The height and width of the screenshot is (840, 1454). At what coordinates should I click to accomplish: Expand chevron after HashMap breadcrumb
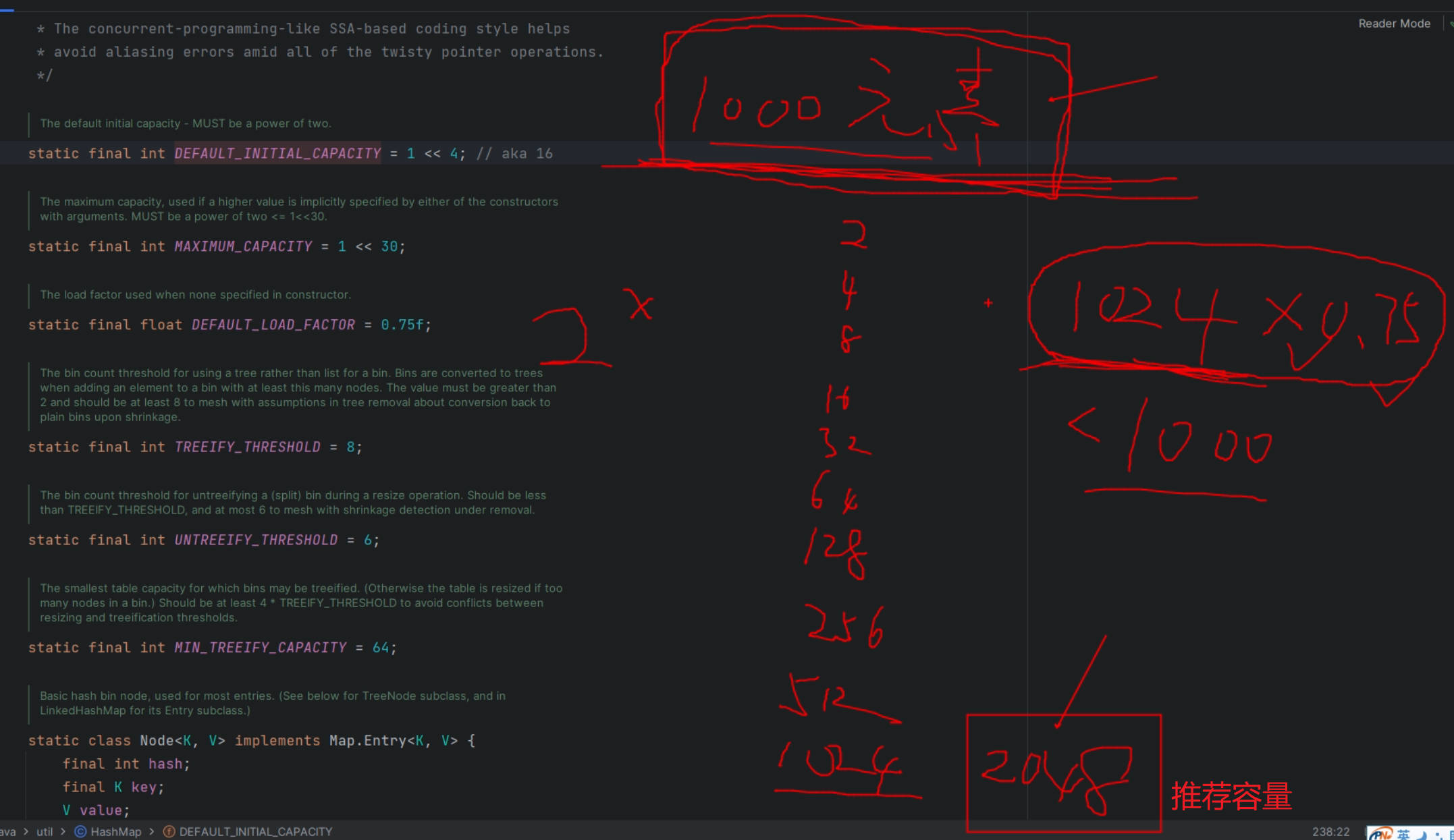tap(152, 831)
